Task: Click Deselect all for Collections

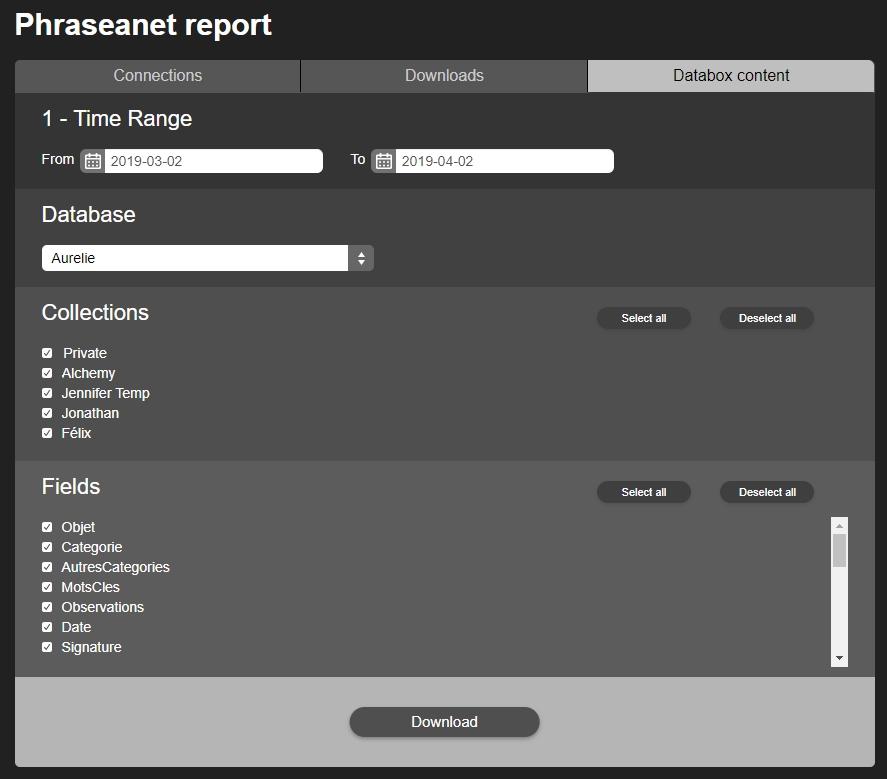Action: point(767,318)
